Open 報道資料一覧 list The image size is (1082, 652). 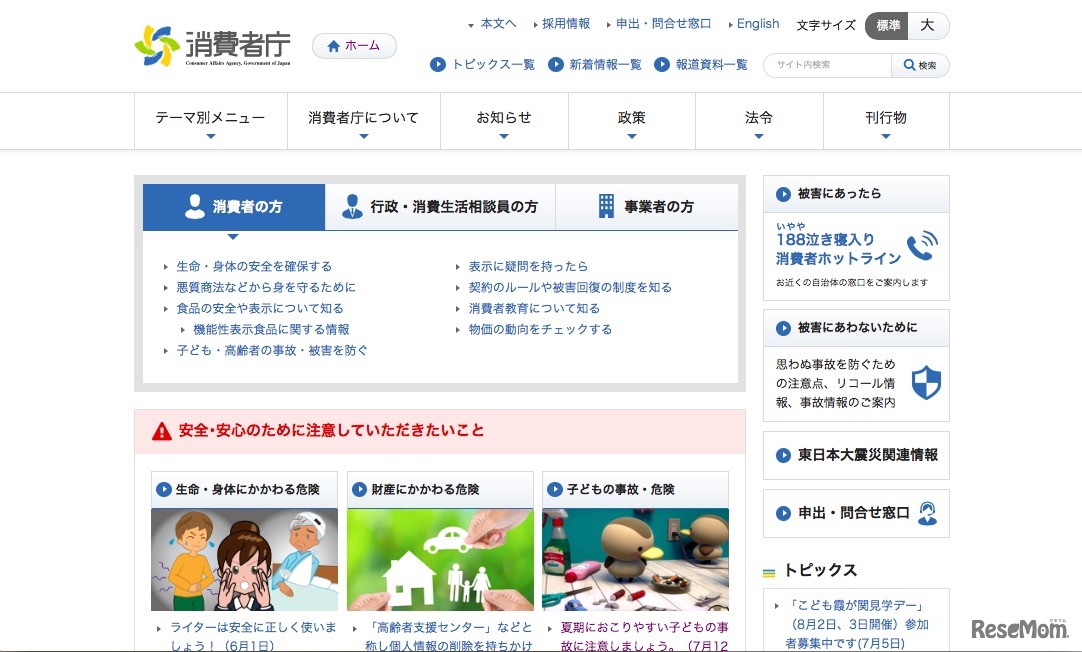711,64
